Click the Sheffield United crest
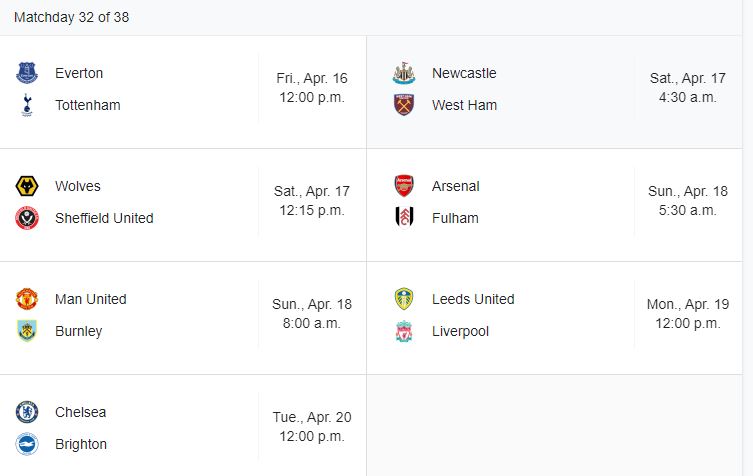Image resolution: width=753 pixels, height=476 pixels. (27, 218)
